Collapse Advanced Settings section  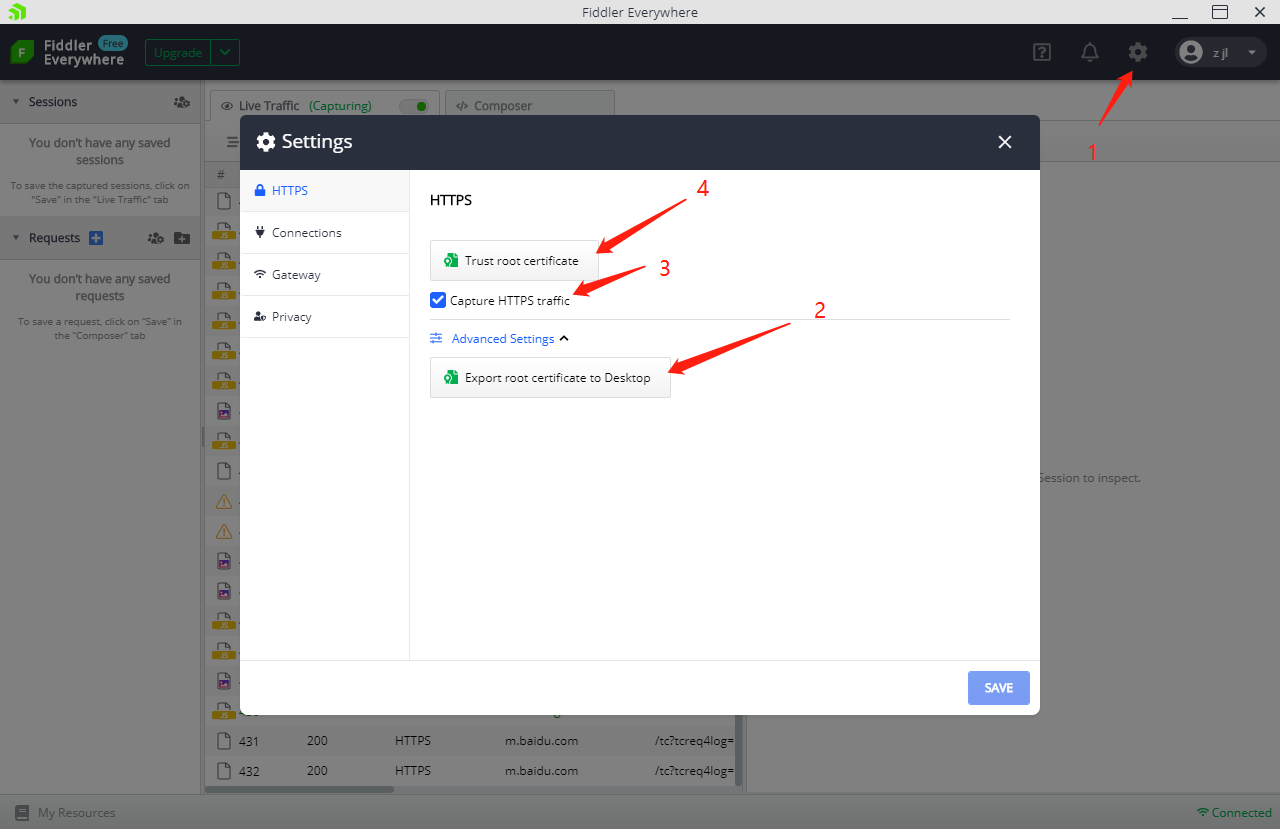[500, 338]
